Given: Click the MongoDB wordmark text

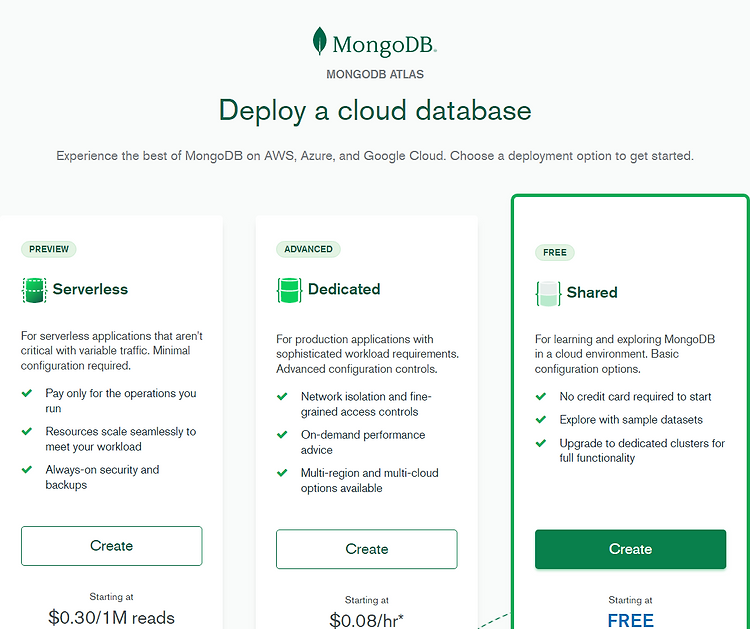Looking at the screenshot, I should (x=385, y=45).
